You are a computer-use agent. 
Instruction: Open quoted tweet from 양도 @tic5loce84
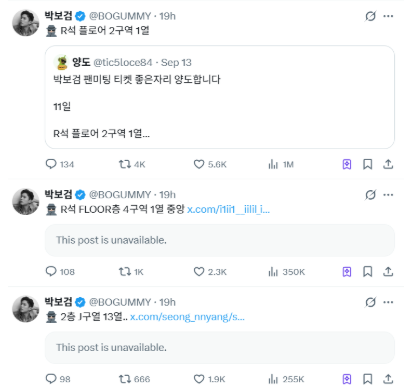220,97
